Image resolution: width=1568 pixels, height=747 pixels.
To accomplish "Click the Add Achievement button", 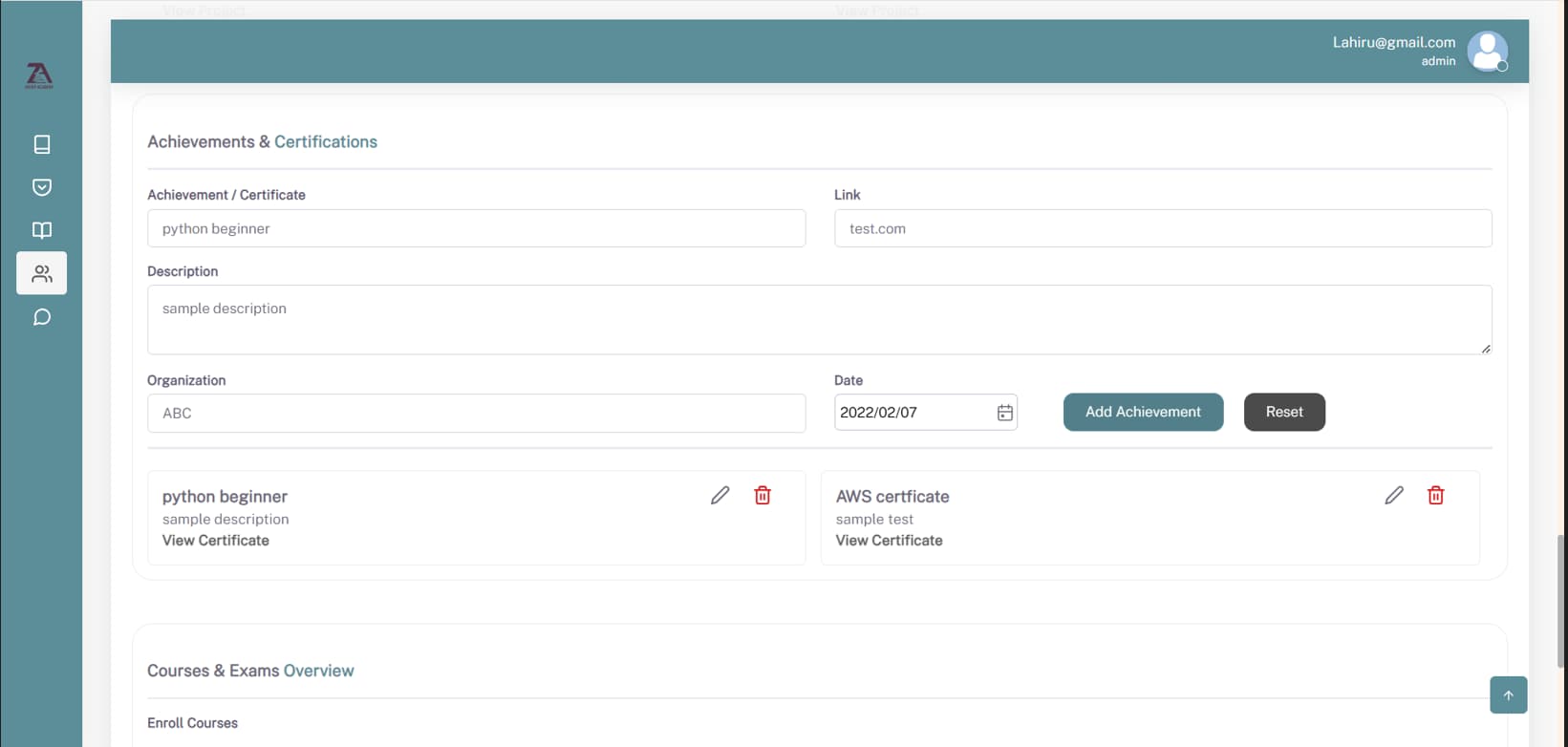I will [x=1144, y=412].
